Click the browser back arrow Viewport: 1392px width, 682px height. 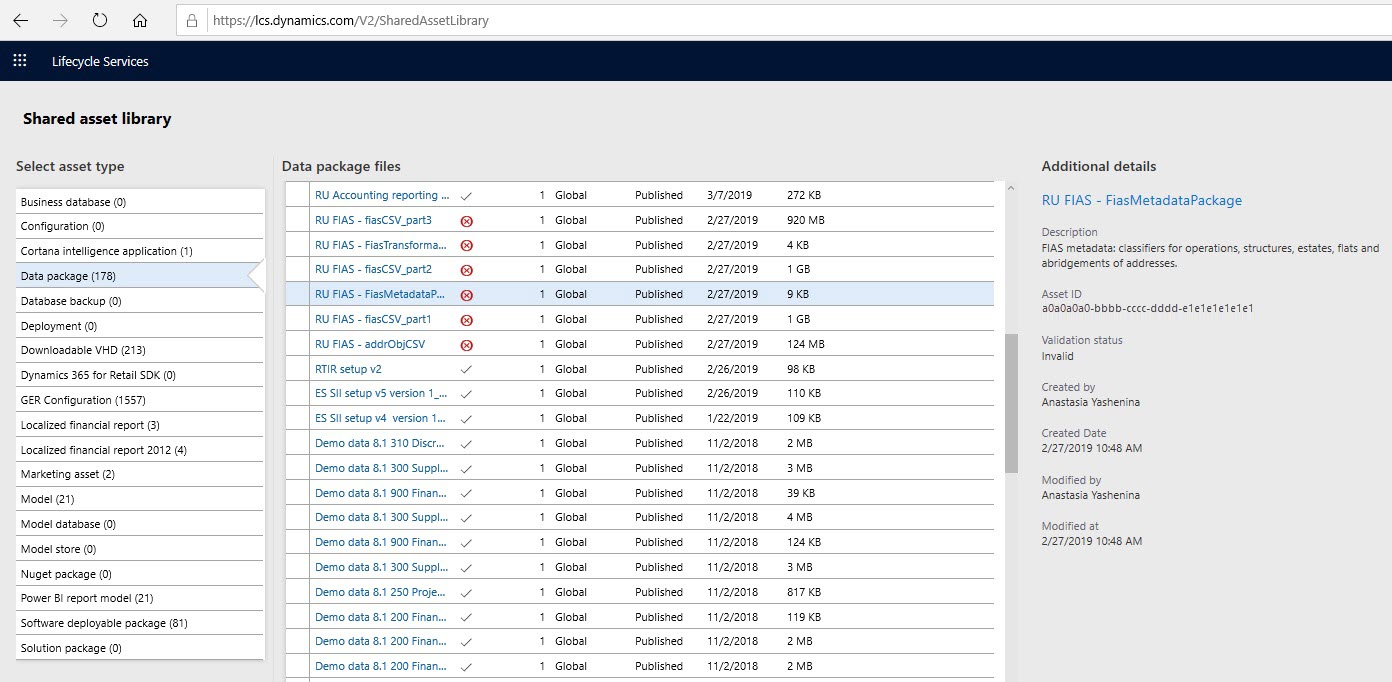pos(20,20)
